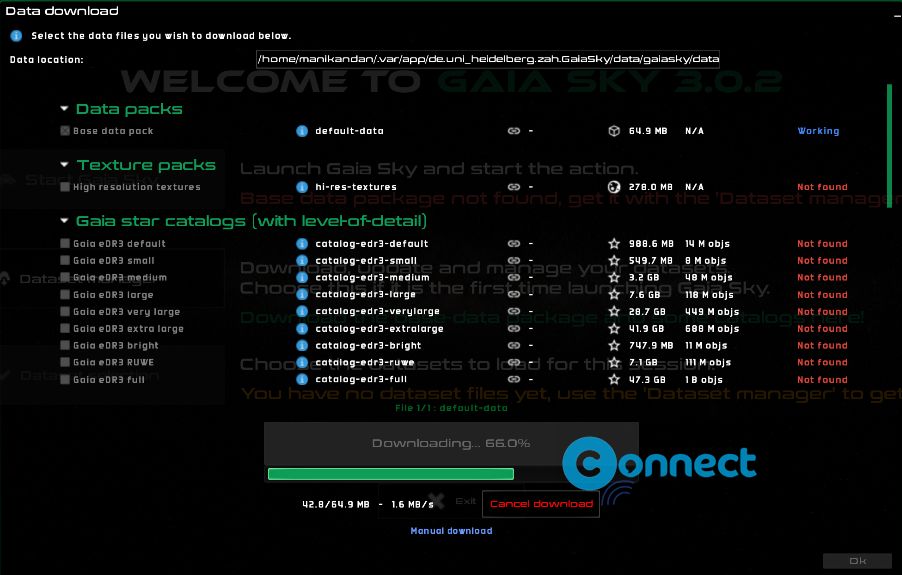902x575 pixels.
Task: Open link icon of catalog-edr3-verylarge row
Action: (514, 311)
